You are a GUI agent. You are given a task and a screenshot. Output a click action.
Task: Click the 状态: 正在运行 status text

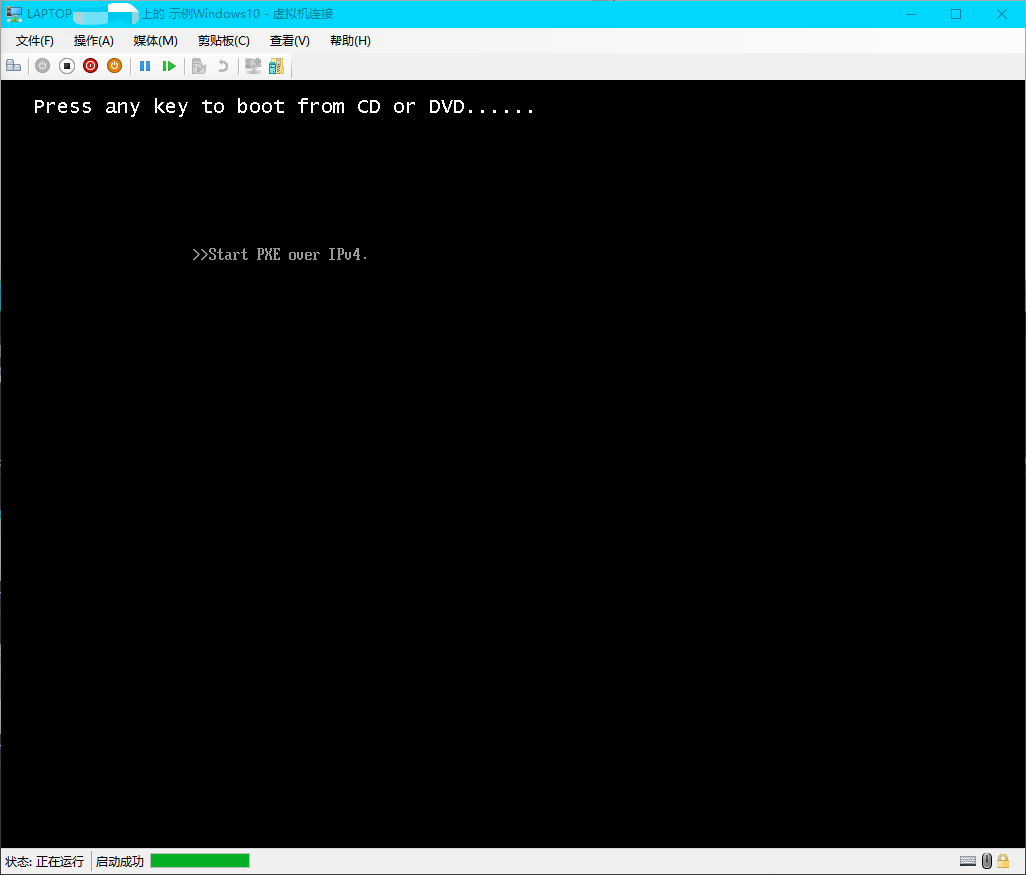tap(44, 861)
